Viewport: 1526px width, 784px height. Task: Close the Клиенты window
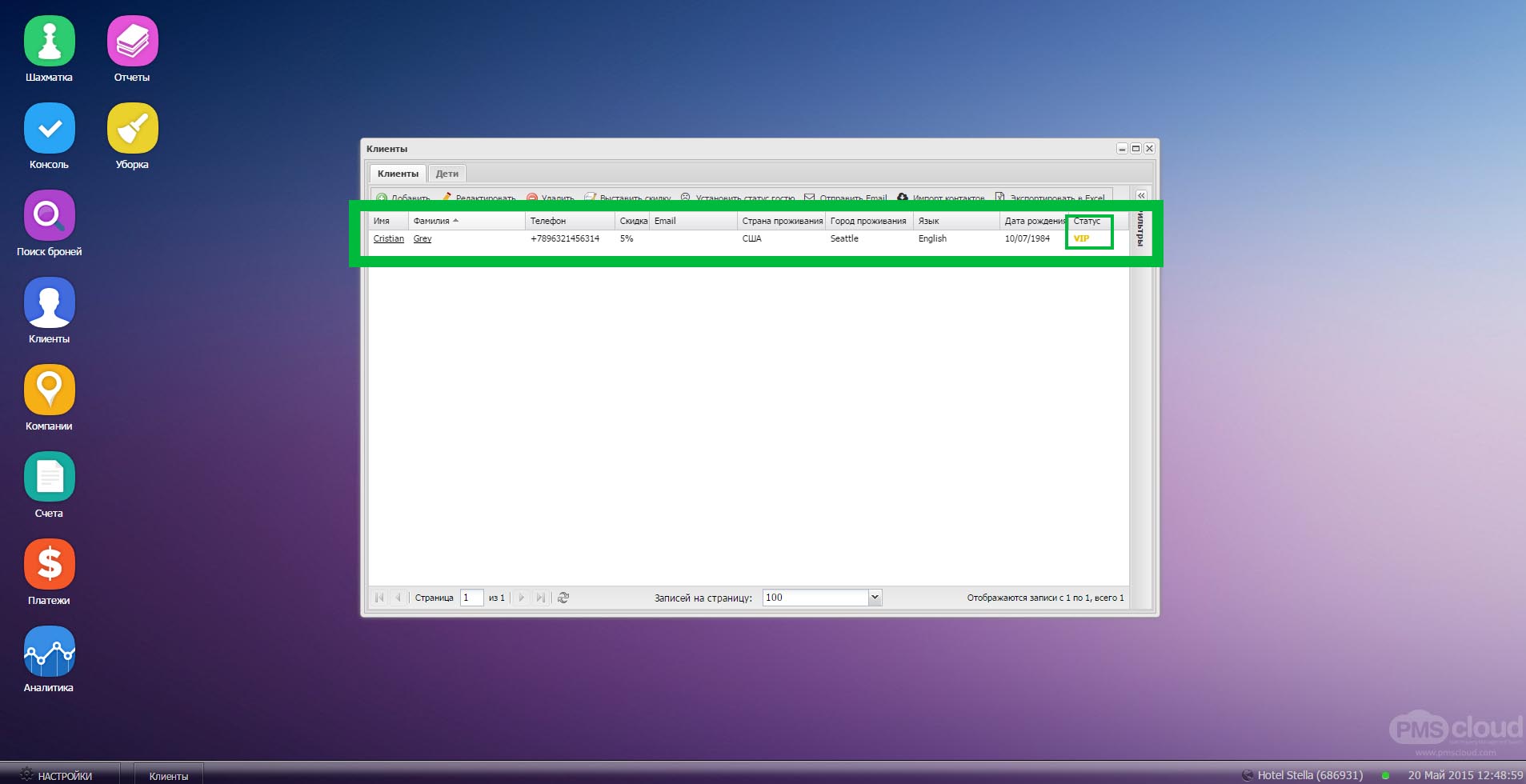click(x=1149, y=149)
